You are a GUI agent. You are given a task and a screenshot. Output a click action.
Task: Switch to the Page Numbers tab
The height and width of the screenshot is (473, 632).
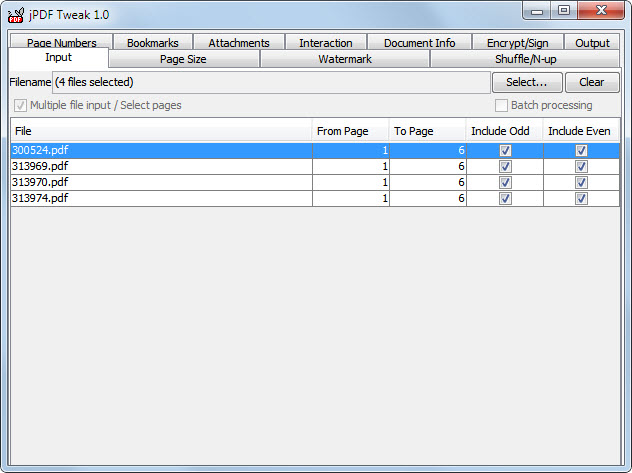pos(61,43)
